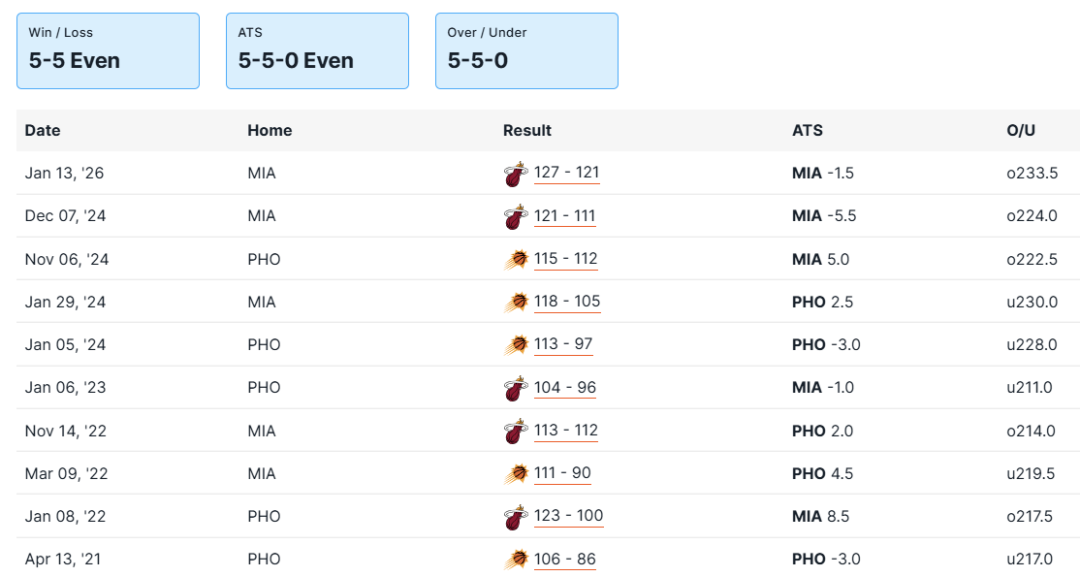
Task: Click the Result column header
Action: (527, 131)
